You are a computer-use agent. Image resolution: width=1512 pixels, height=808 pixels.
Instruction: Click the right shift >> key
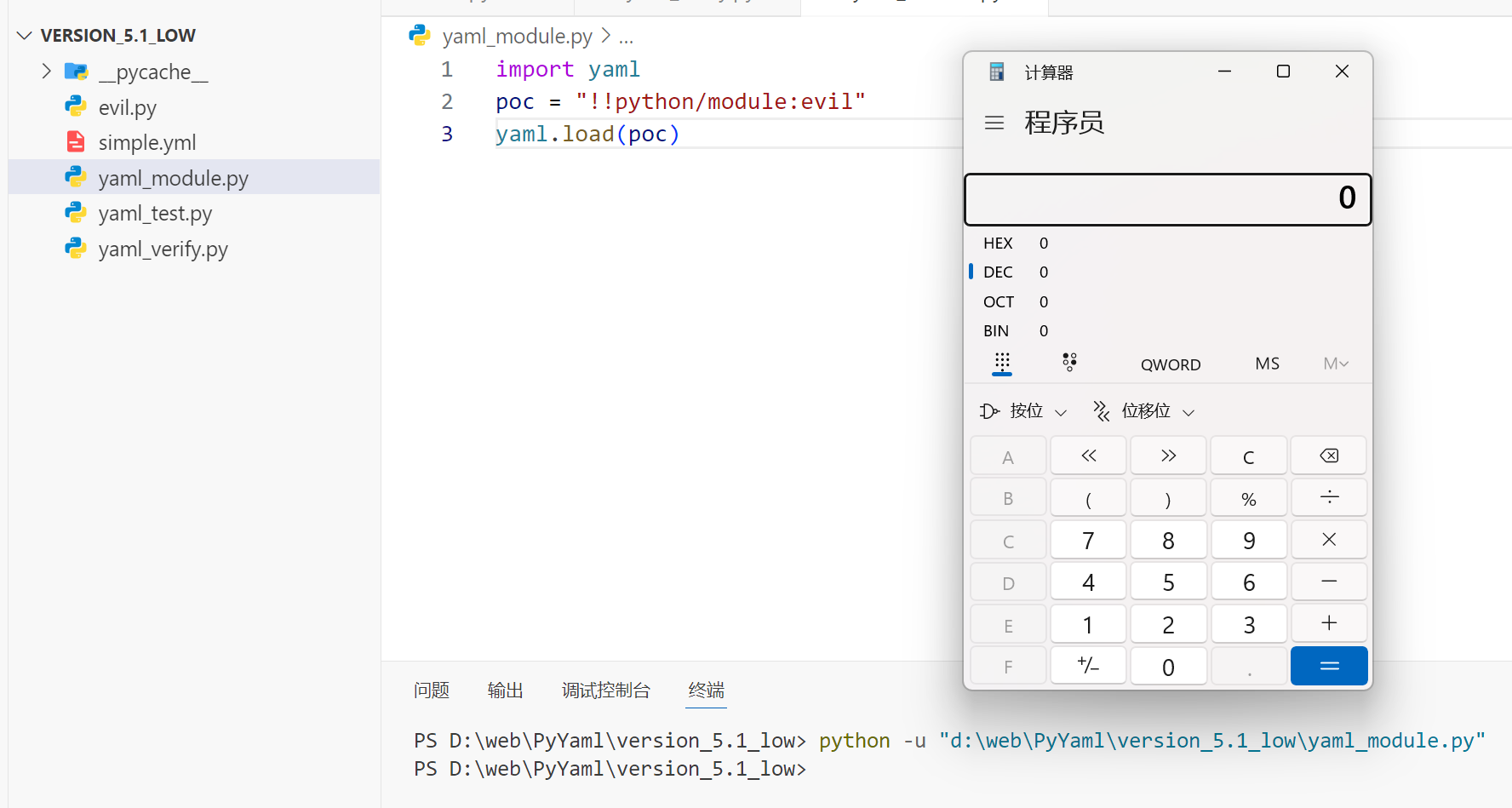click(1168, 456)
